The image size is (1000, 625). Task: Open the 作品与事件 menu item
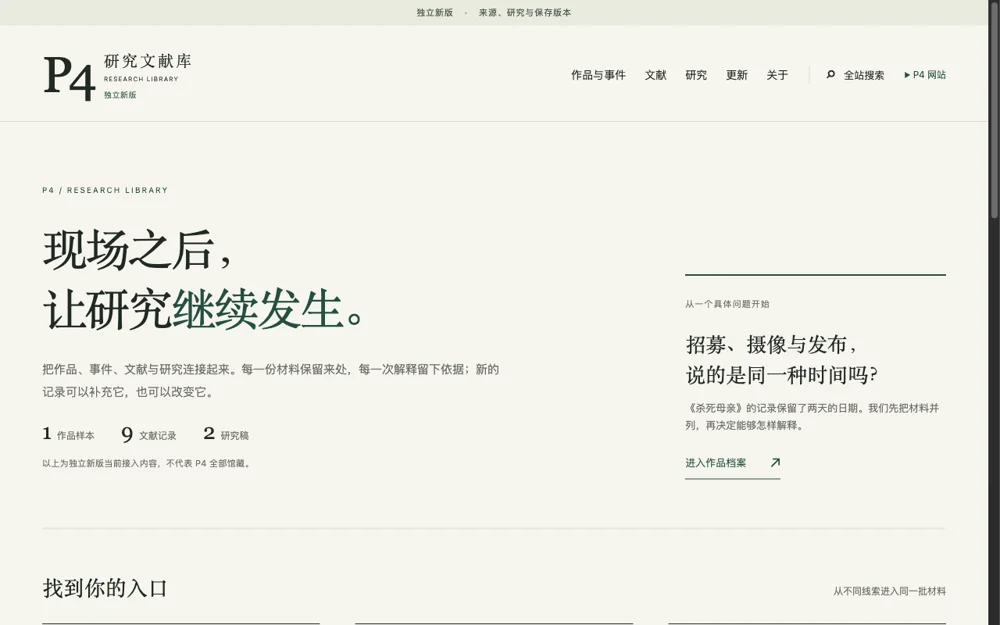pos(598,75)
